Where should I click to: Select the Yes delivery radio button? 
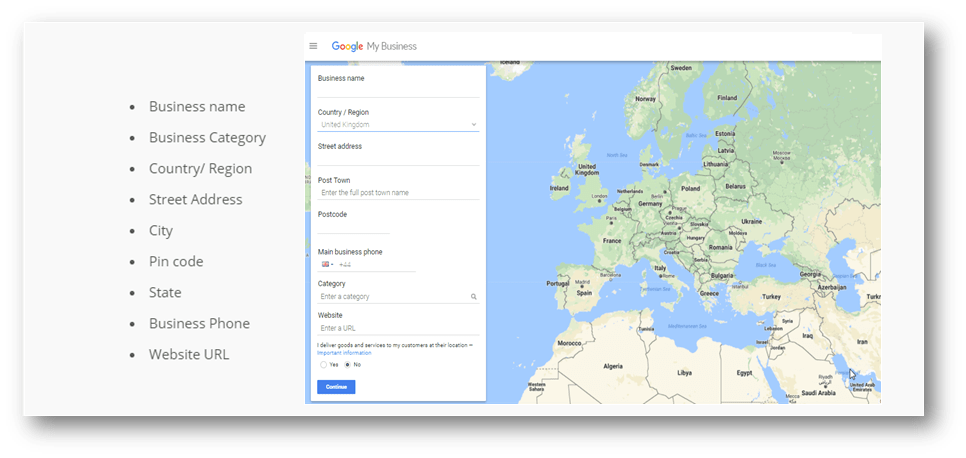323,365
